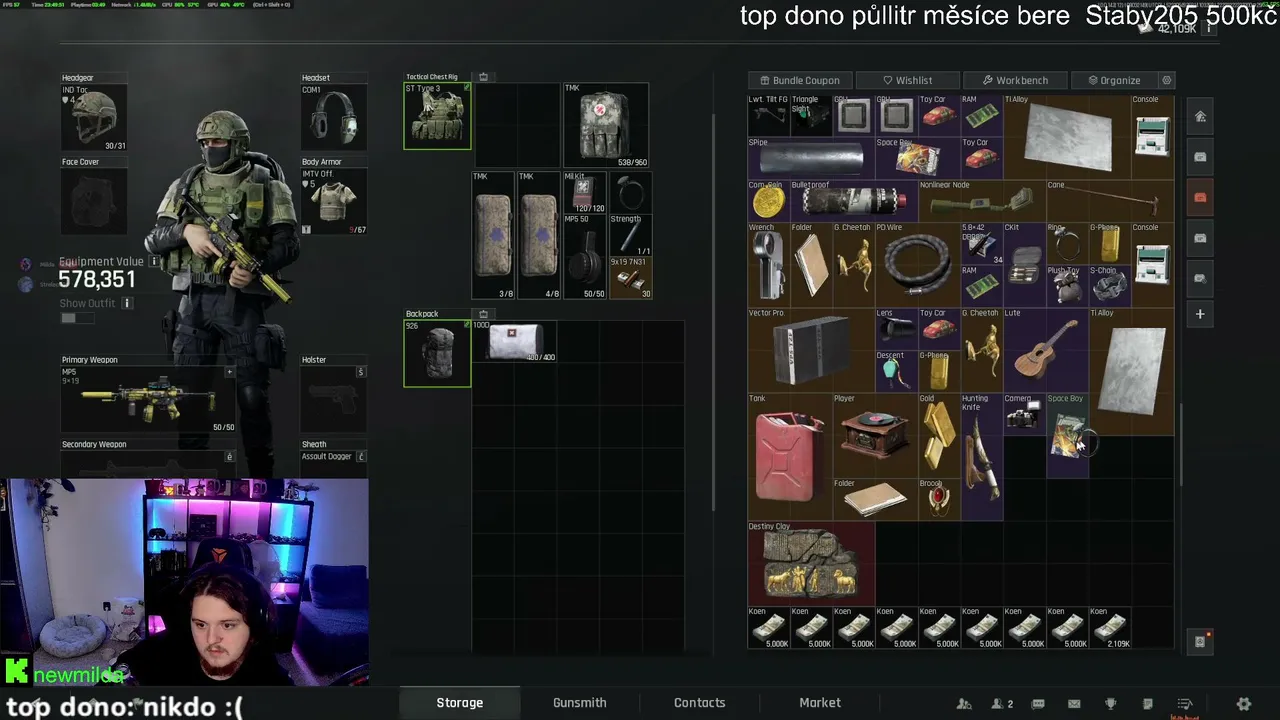Select the red Tank fuel canister
Screen dimensions: 1280x720
(x=790, y=457)
